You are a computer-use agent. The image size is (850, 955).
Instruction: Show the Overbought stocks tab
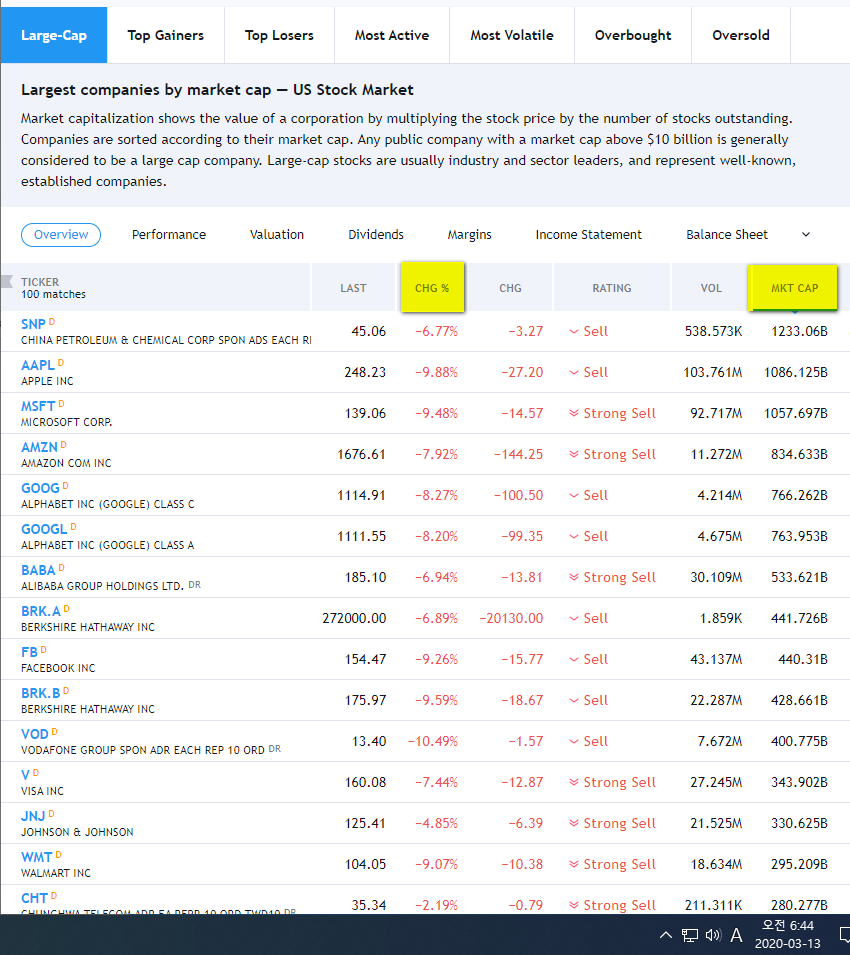pos(633,35)
